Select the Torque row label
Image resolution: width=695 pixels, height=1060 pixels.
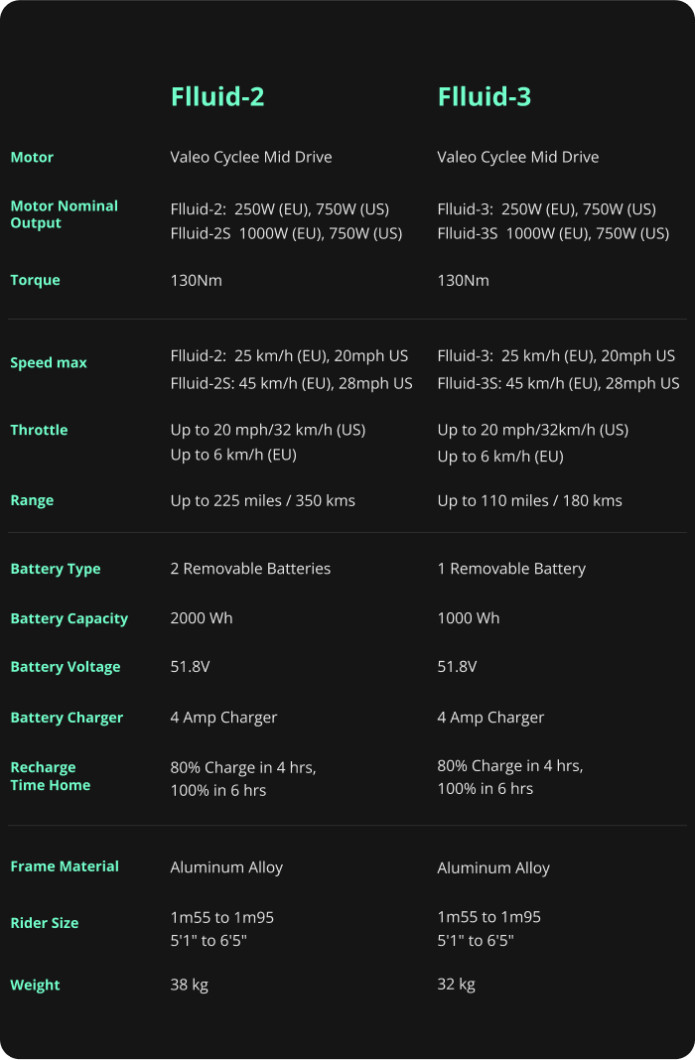point(35,280)
